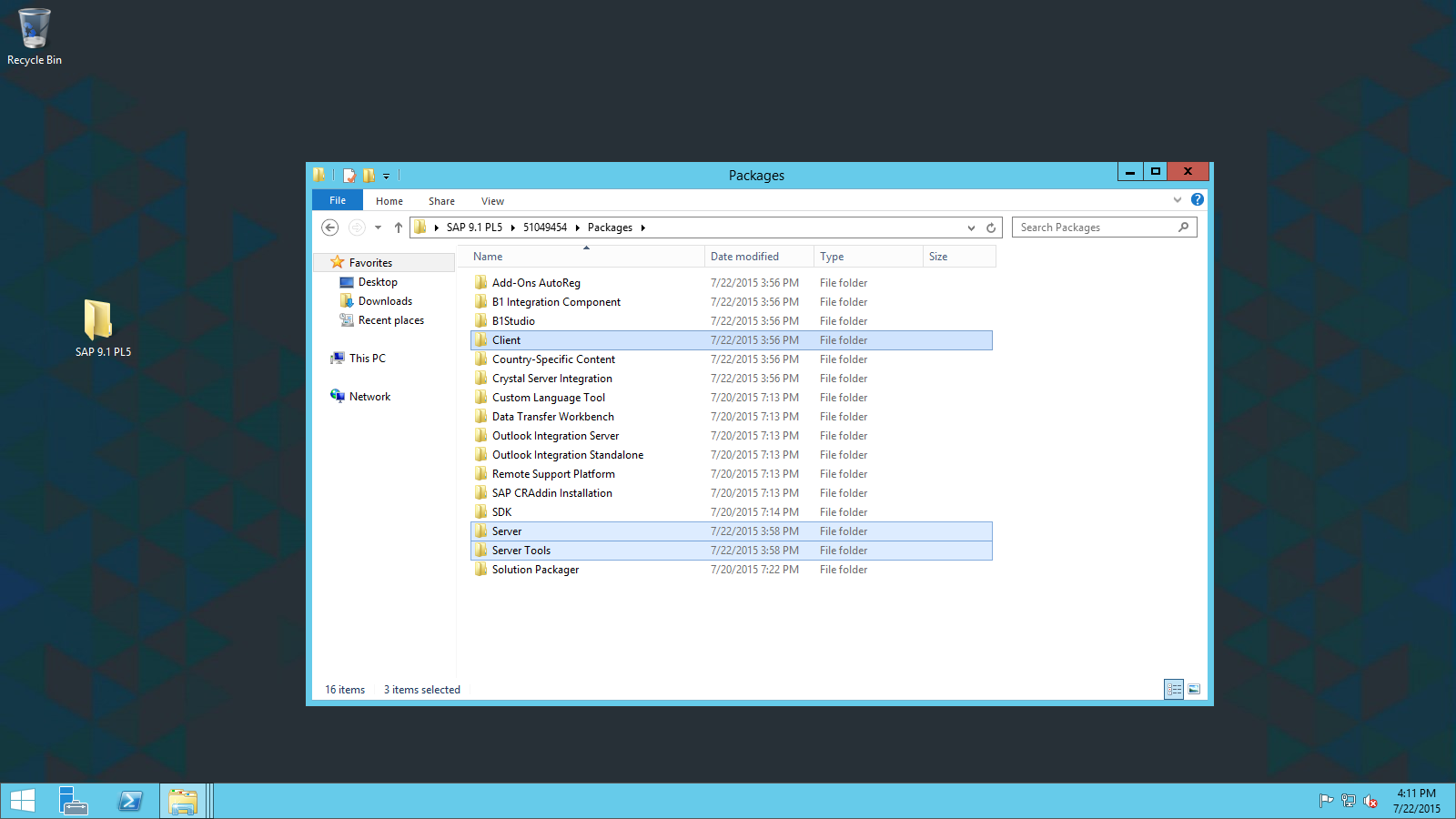
Task: Open the View ribbon tab
Action: (492, 201)
